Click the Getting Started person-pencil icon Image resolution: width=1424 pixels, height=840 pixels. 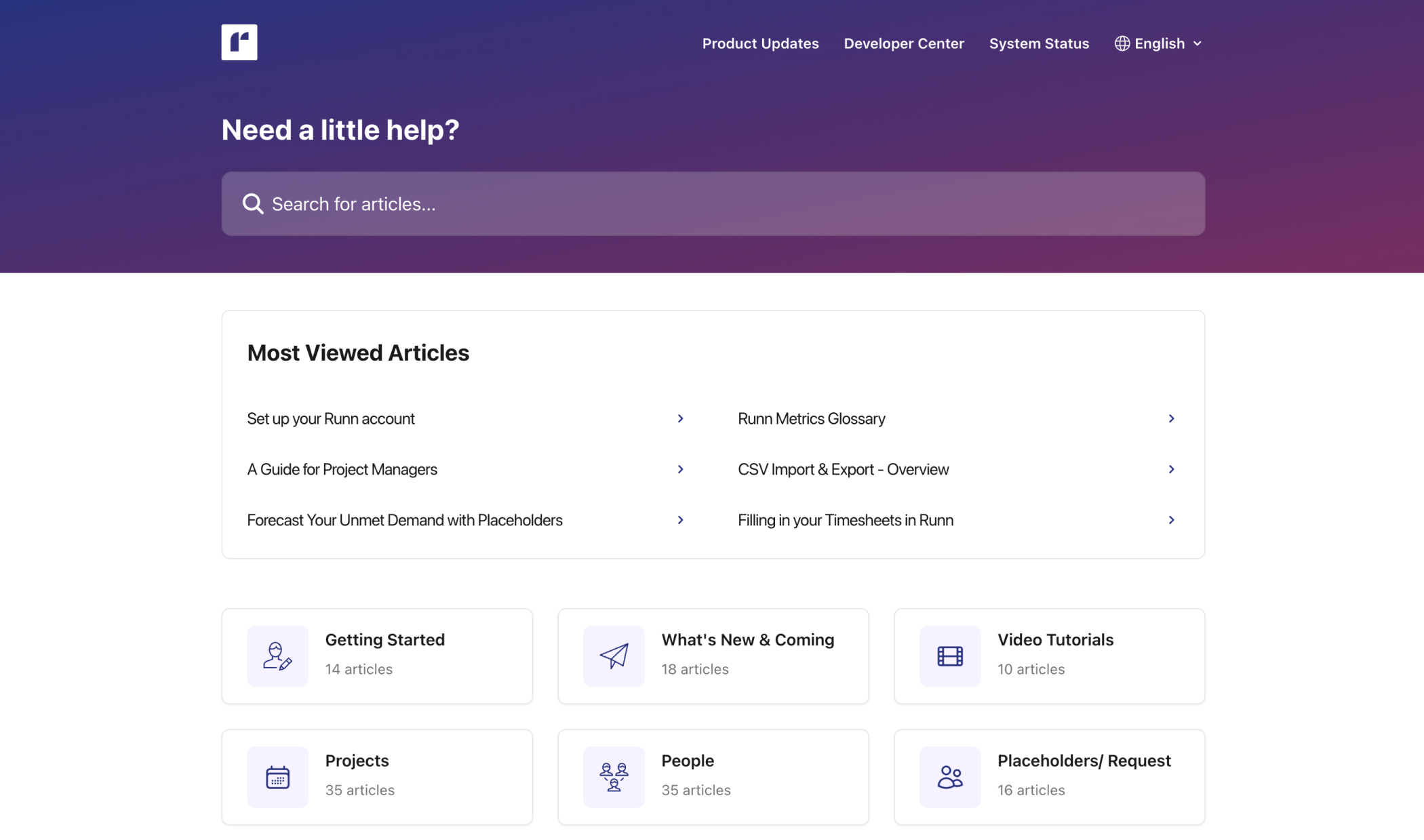pyautogui.click(x=277, y=656)
